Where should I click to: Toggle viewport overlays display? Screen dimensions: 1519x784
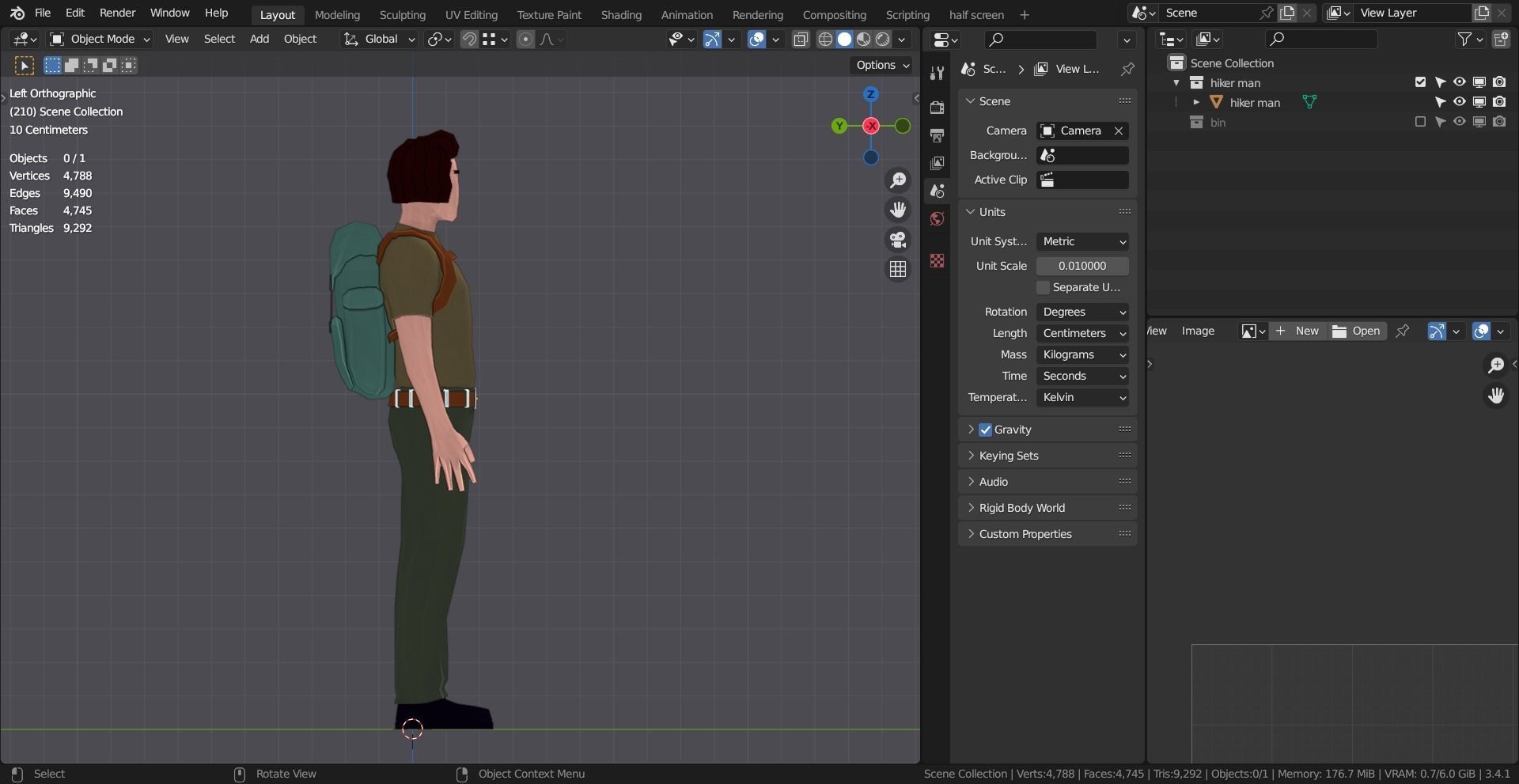pos(756,40)
